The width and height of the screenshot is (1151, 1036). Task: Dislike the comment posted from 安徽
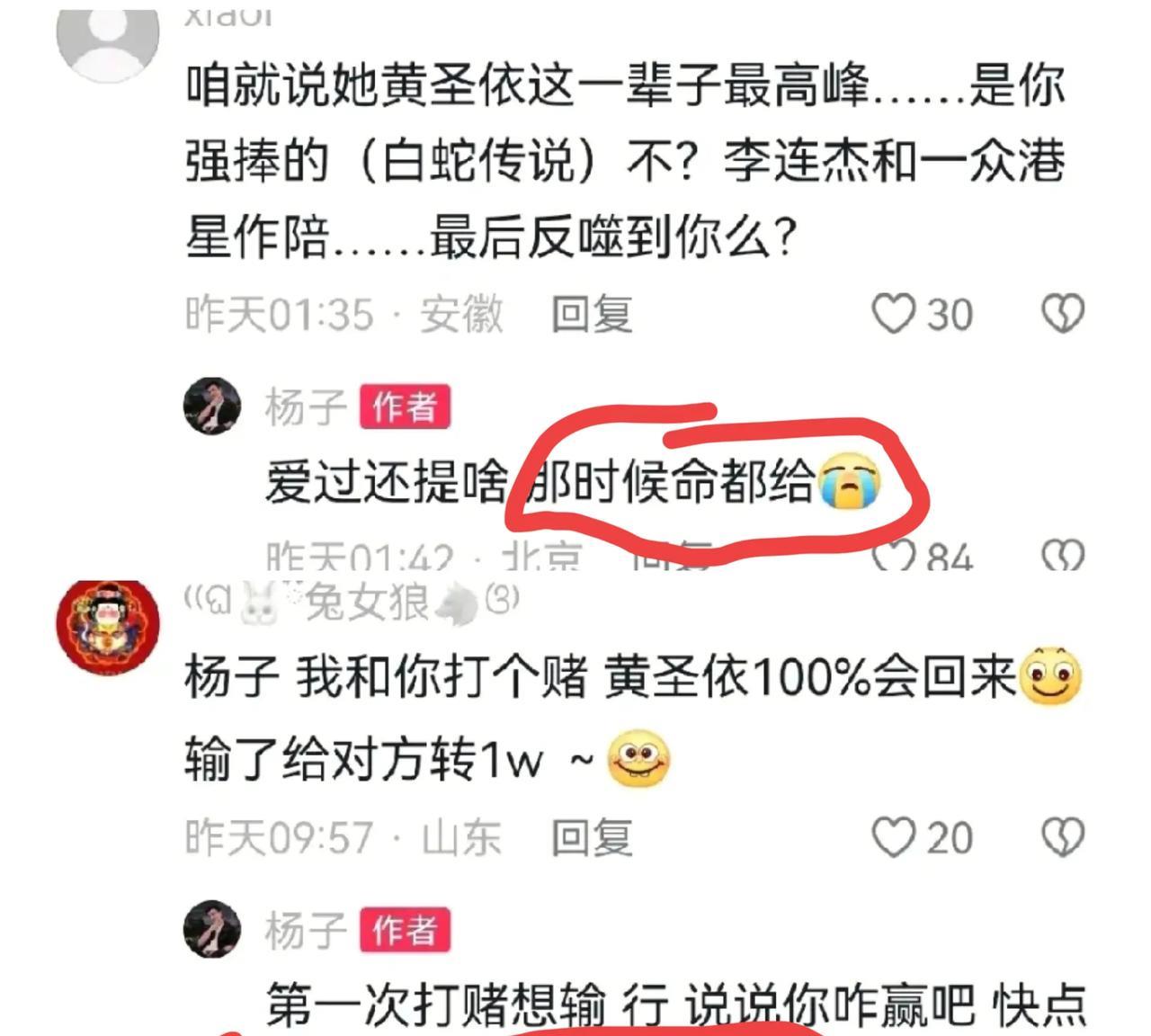point(1063,315)
